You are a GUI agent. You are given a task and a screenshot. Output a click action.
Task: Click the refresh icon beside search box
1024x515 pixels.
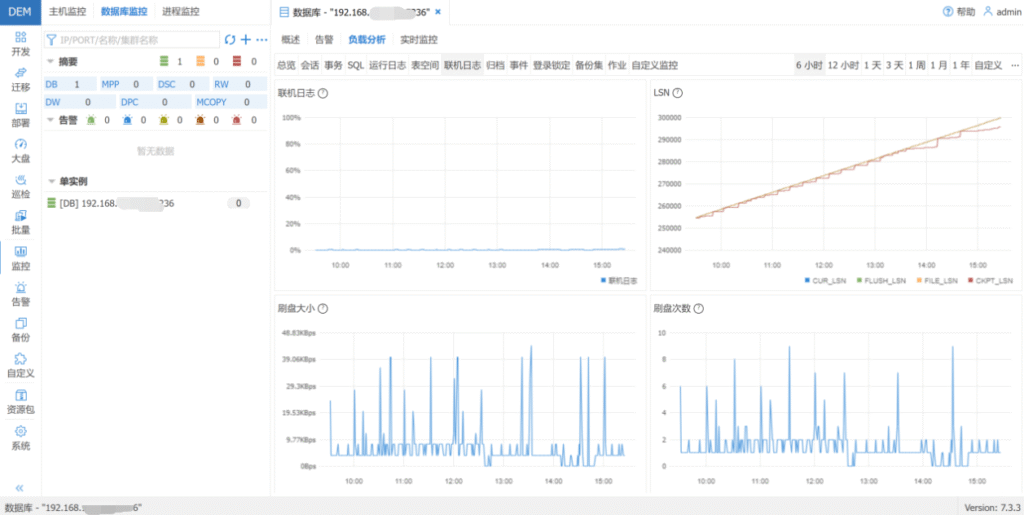click(x=230, y=39)
